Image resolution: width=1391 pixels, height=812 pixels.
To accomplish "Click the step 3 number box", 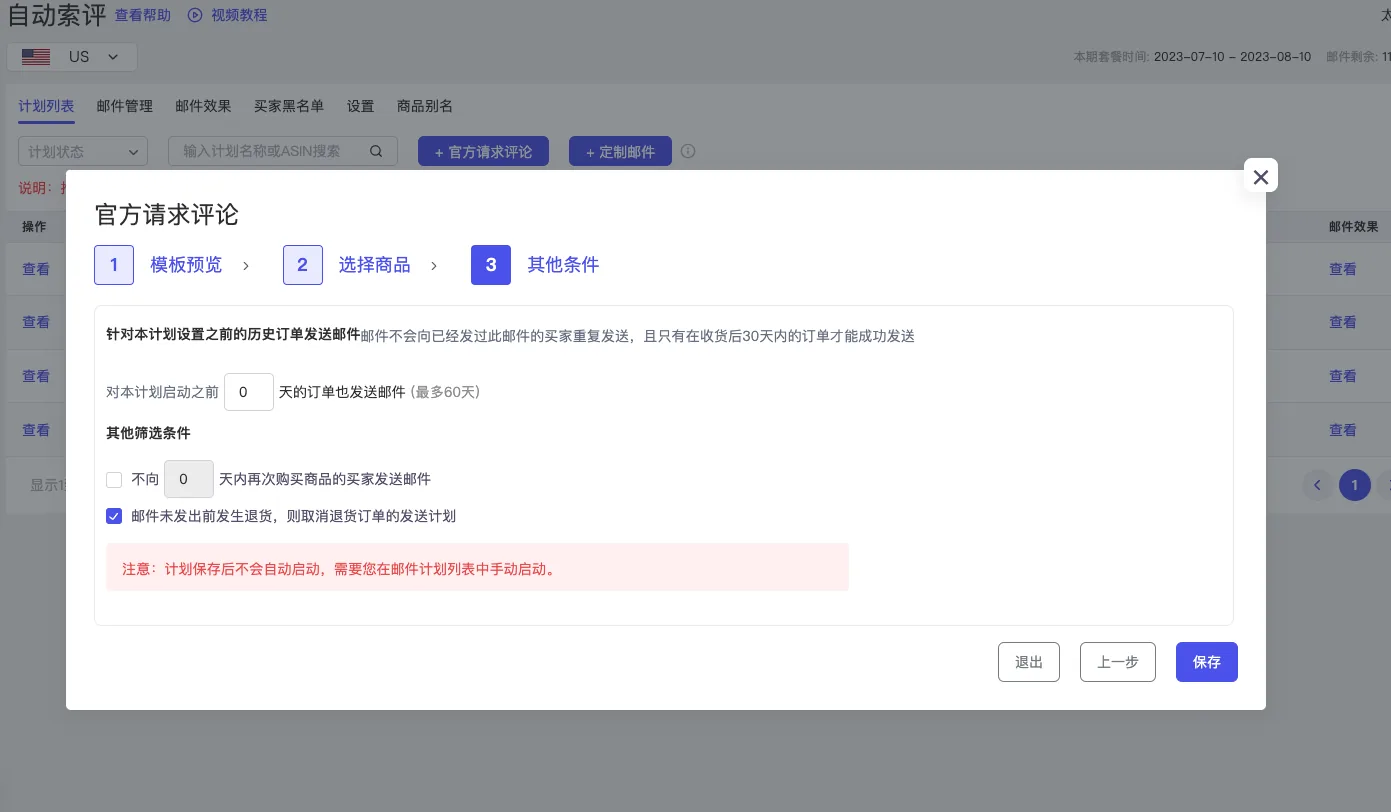I will 491,265.
